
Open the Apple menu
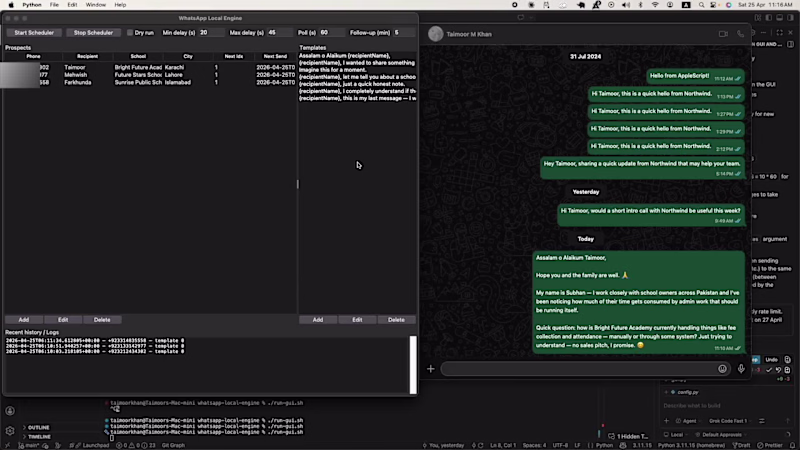pos(11,5)
